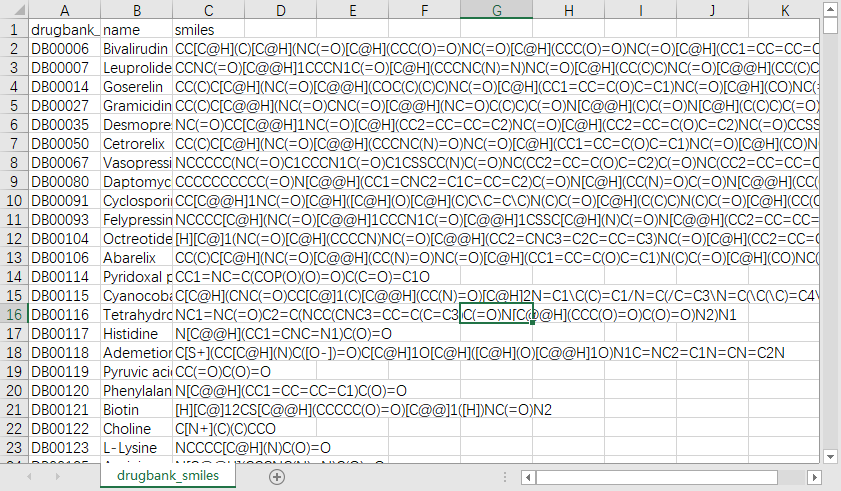Click the 'smiles' header cell
Screen dimensions: 841x491
point(209,30)
